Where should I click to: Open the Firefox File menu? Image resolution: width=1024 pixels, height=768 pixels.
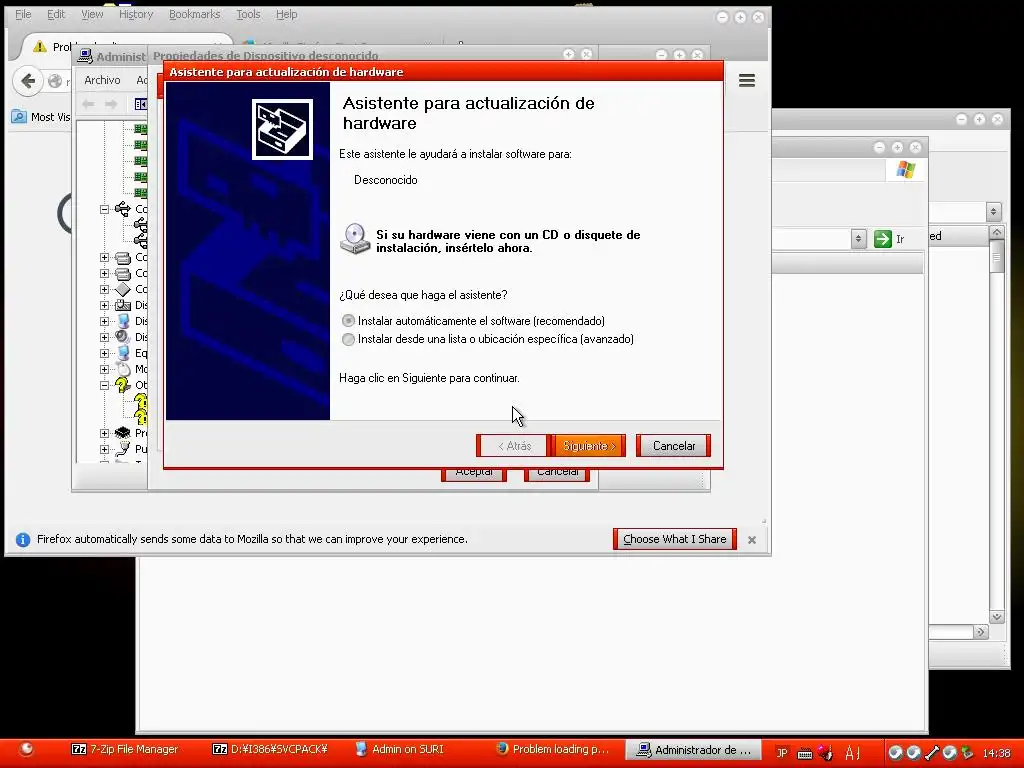tap(23, 14)
